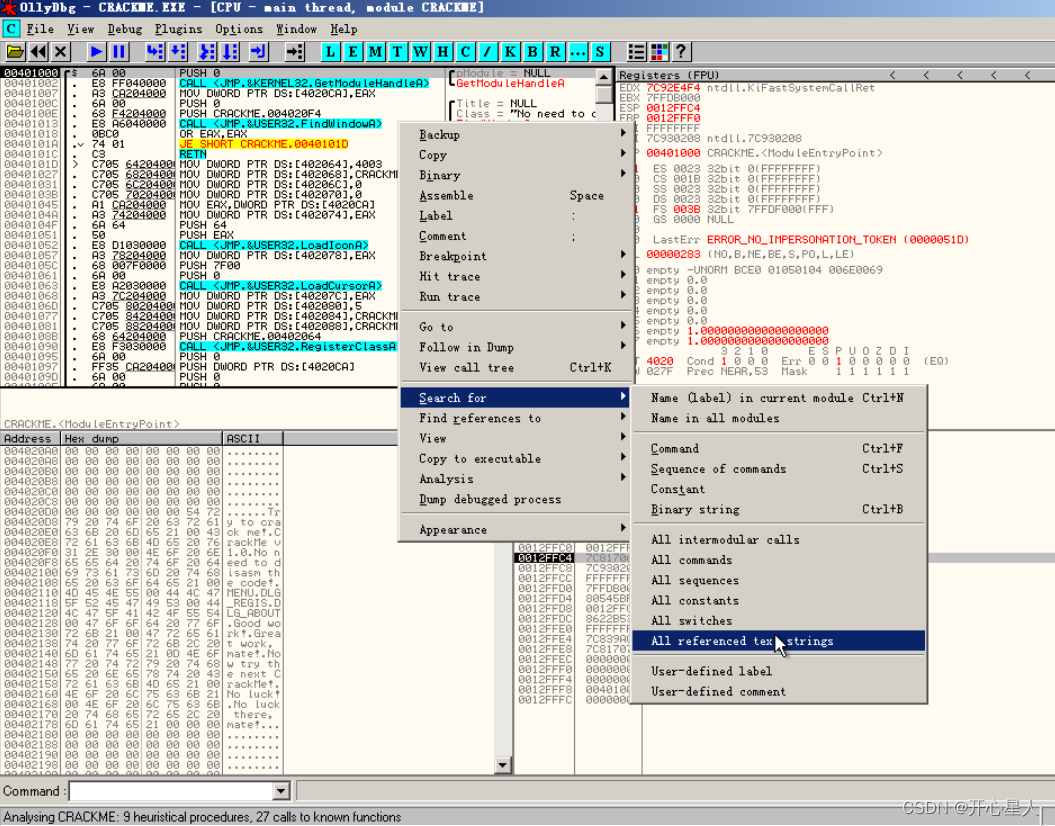Open Breakpoints window with B button

click(532, 52)
